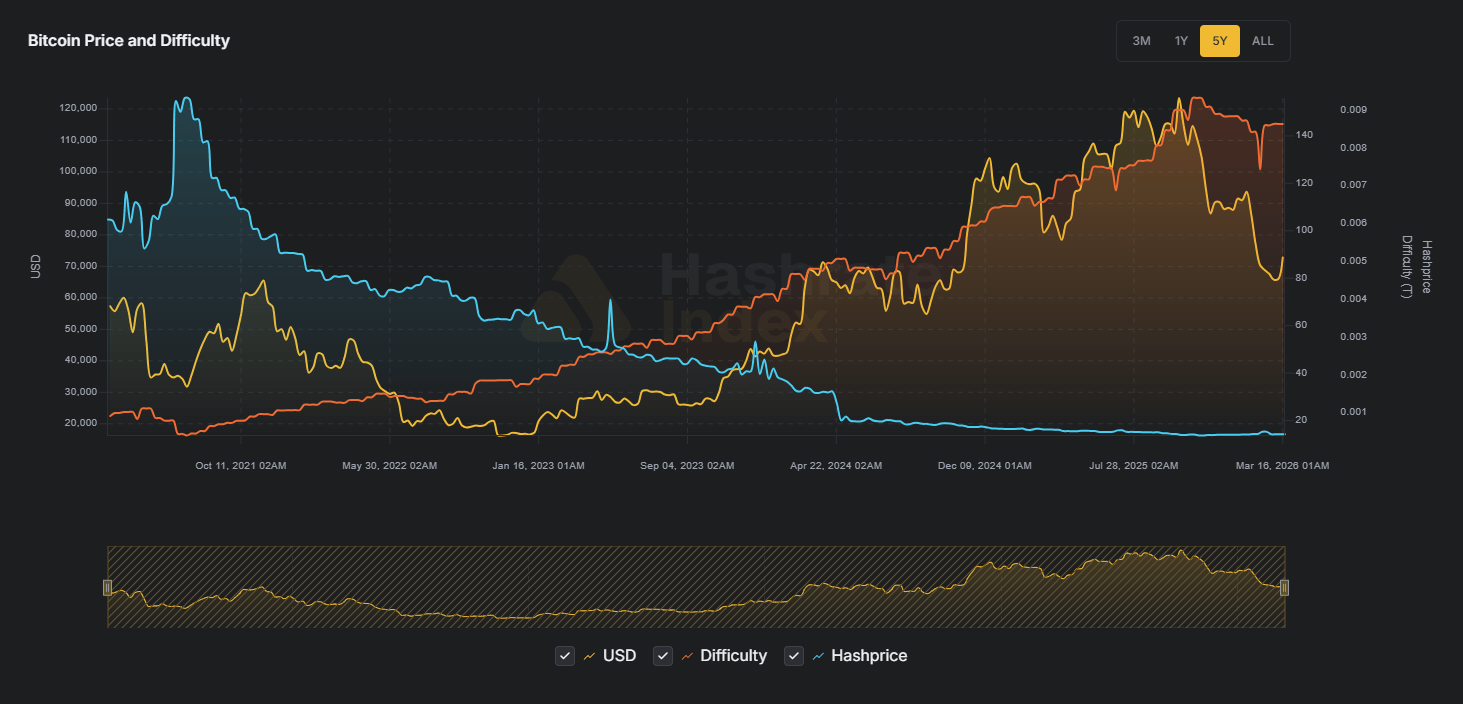Click the Apr 22, 2024 x-axis label
1463x704 pixels.
(x=836, y=466)
